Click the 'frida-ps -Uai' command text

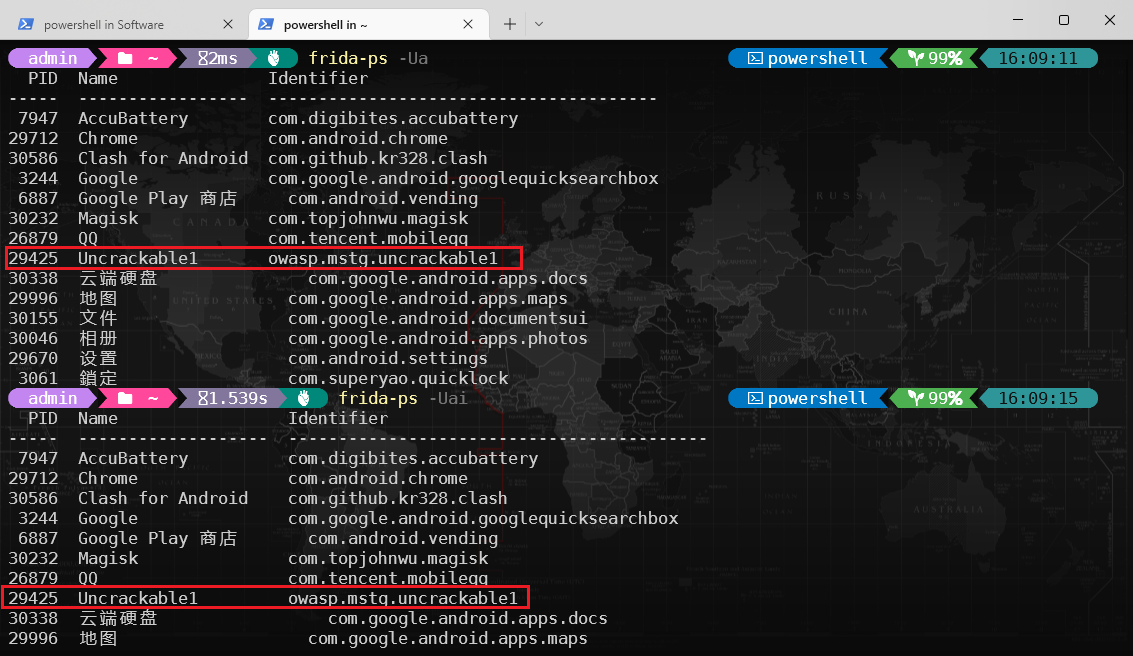pos(403,398)
